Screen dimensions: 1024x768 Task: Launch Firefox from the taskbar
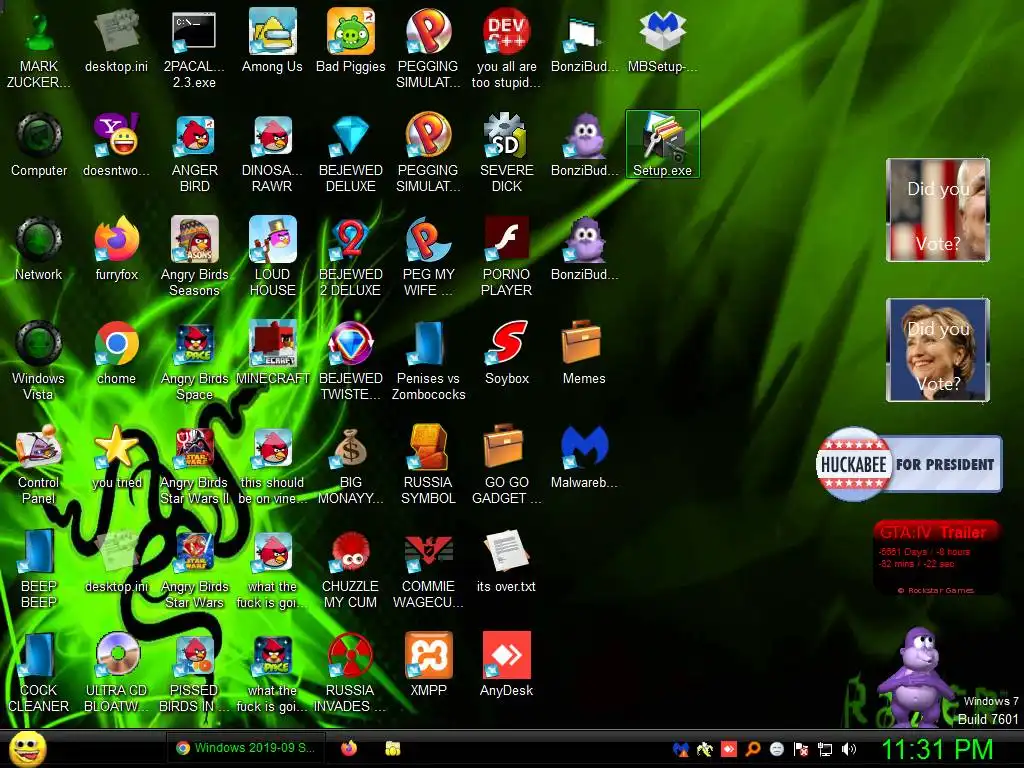point(349,748)
